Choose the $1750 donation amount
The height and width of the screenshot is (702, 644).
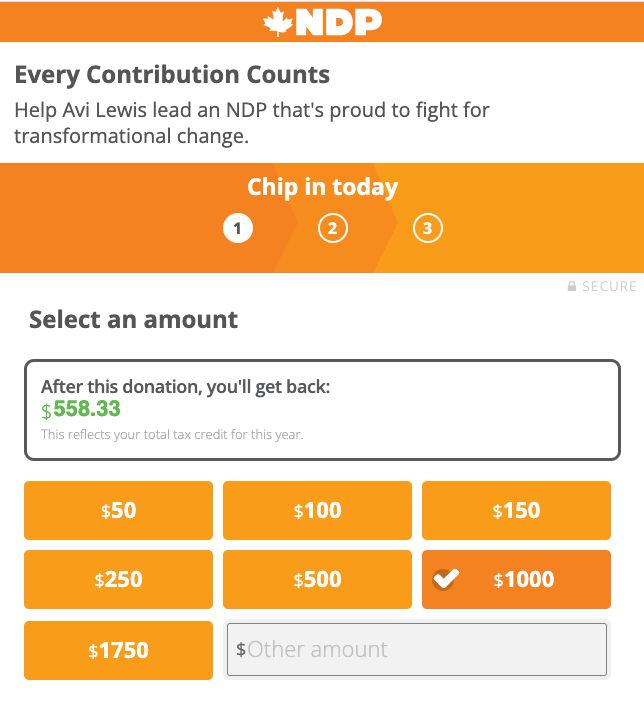click(x=118, y=650)
